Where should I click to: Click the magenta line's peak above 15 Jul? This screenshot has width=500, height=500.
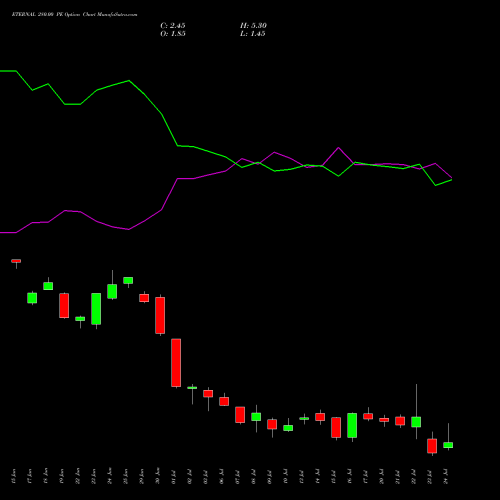pos(338,147)
